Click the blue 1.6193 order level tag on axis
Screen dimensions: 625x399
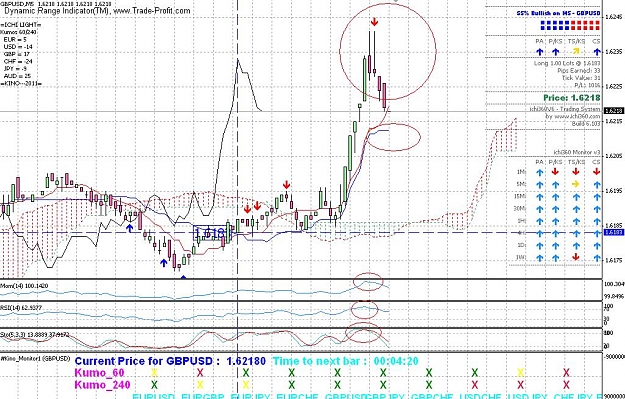click(614, 232)
